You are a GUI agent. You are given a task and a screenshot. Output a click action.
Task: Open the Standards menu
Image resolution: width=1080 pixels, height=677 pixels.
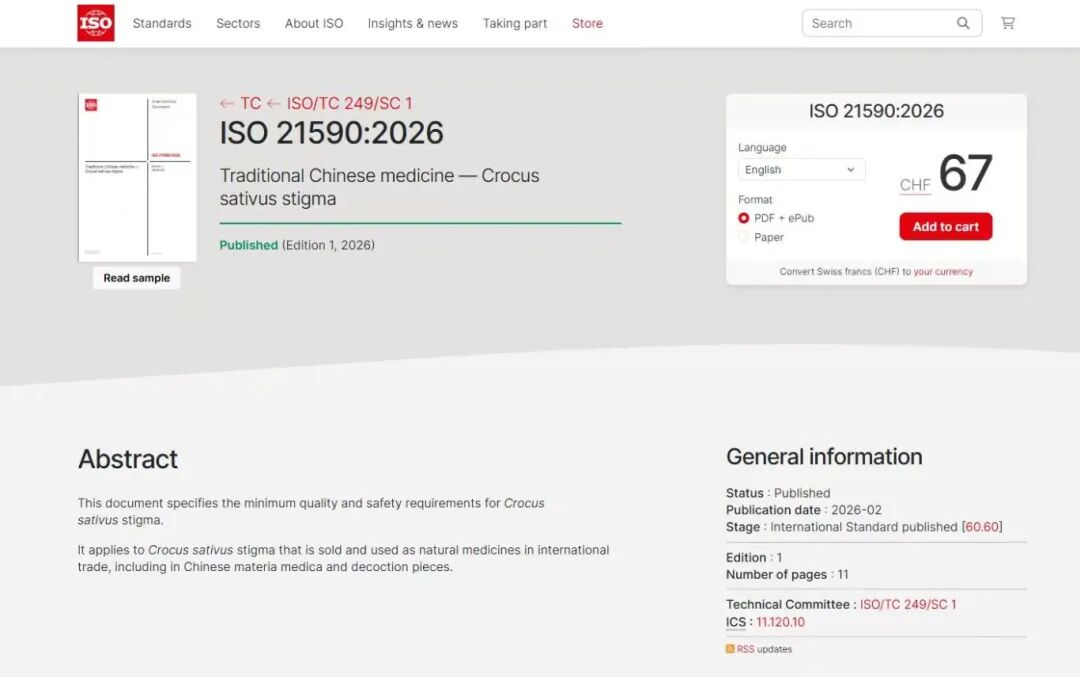pos(162,23)
